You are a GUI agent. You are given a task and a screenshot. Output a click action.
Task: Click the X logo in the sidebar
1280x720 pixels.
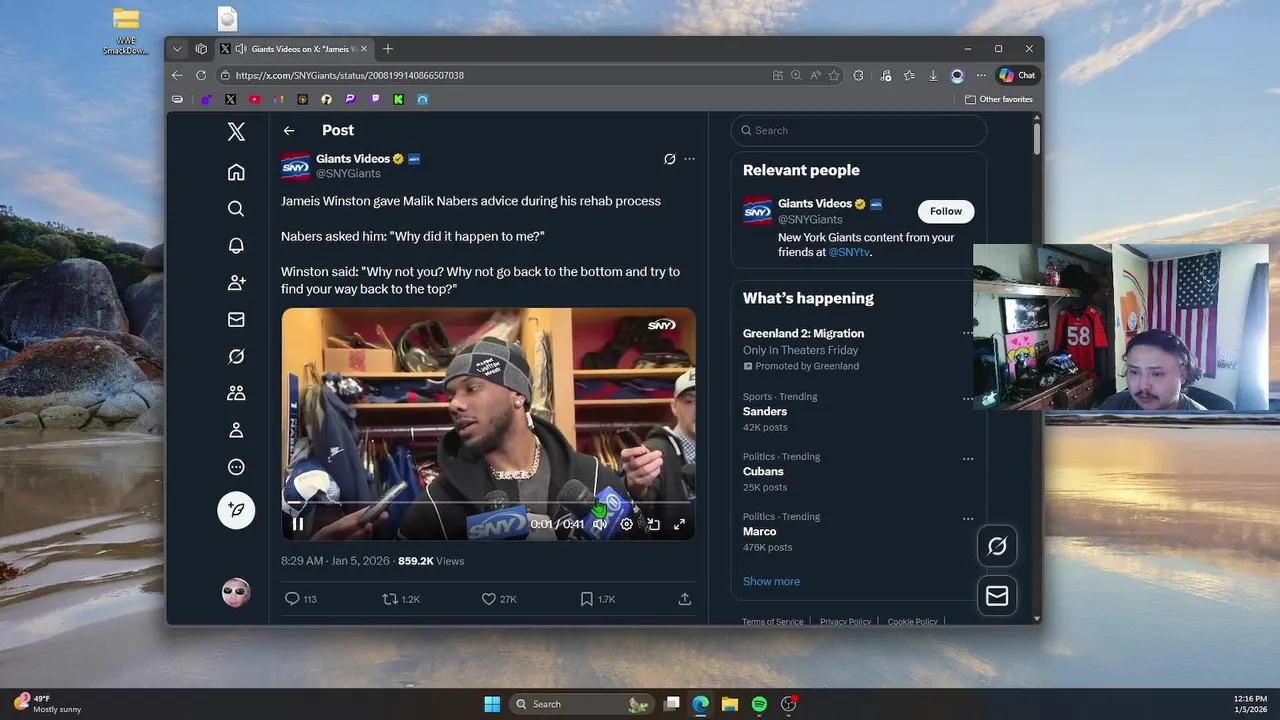click(236, 131)
